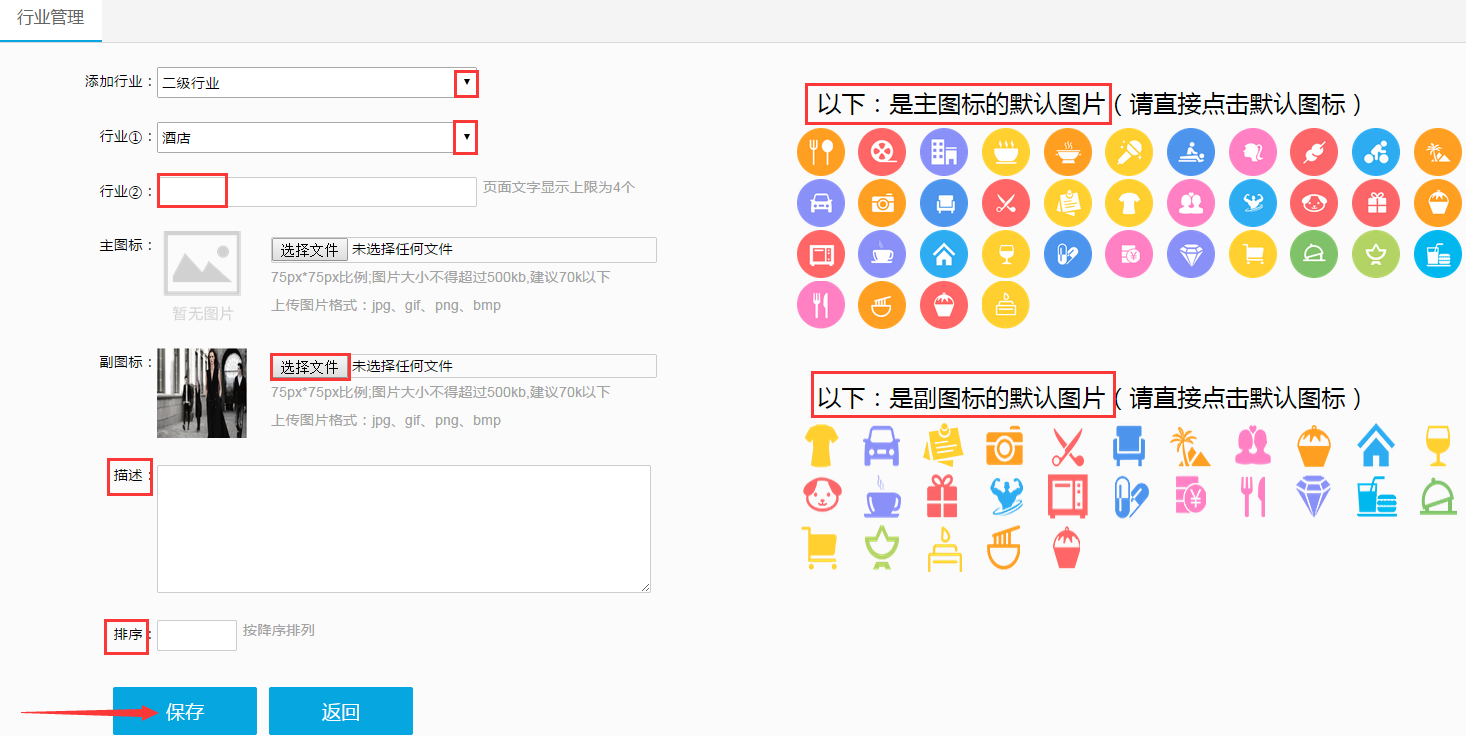Select the round yellow microphone icon
The width and height of the screenshot is (1466, 736).
tap(1129, 152)
